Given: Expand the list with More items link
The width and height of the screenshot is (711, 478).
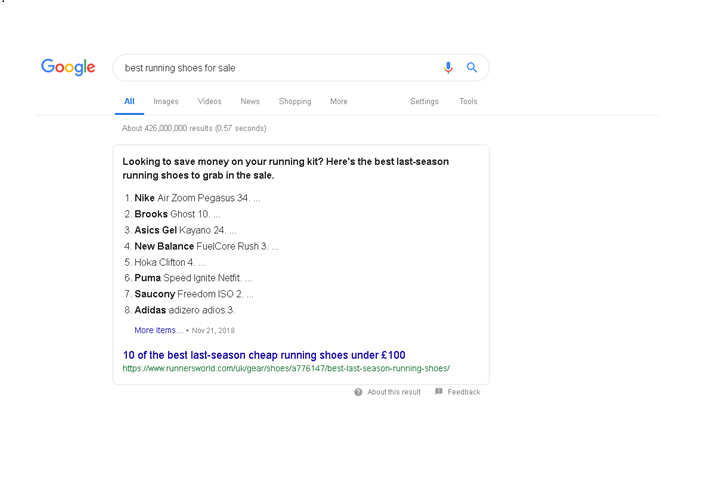Looking at the screenshot, I should click(x=158, y=330).
